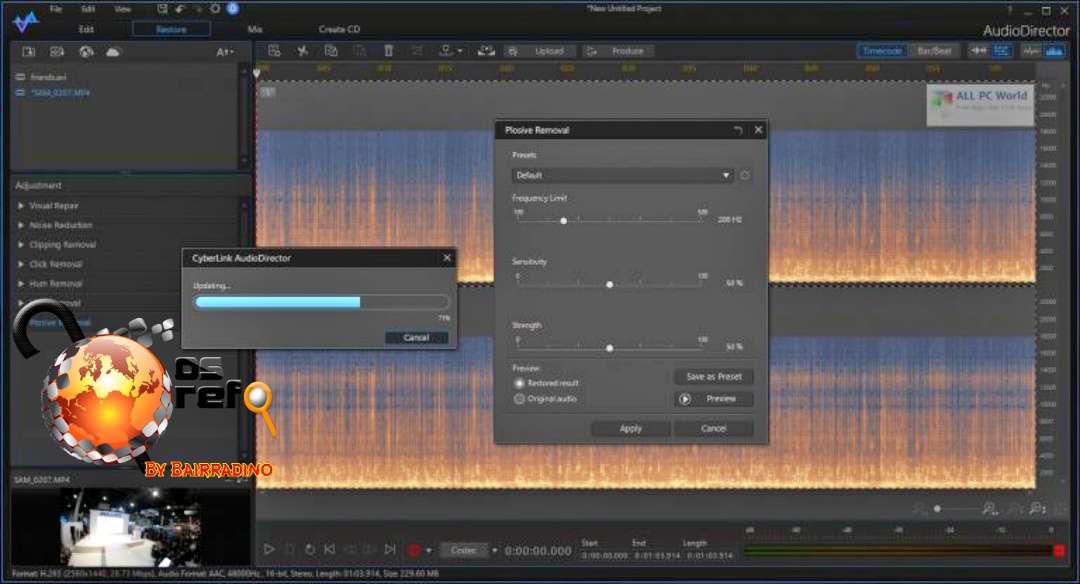Click the blue notification circle icon
This screenshot has width=1080, height=584.
(x=233, y=9)
